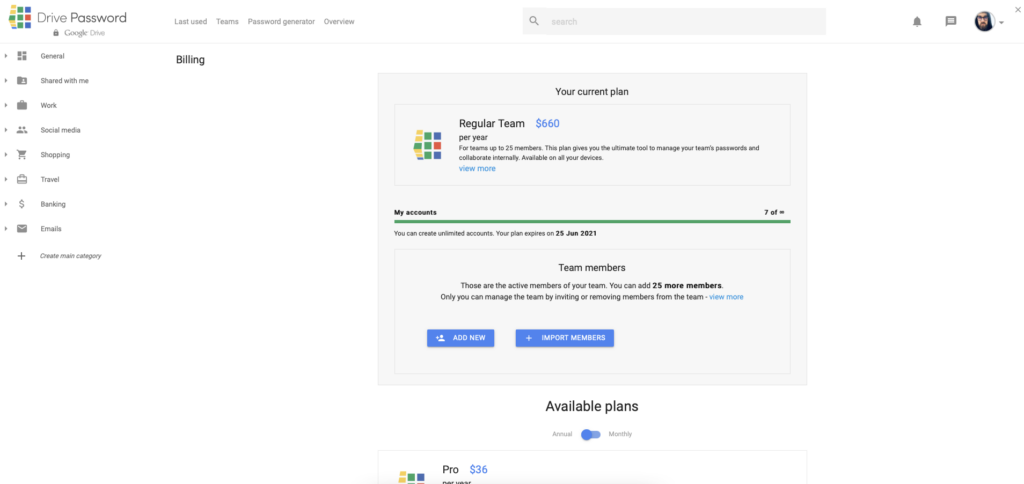Click the Regular Team plan title
The height and width of the screenshot is (484, 1024).
[492, 123]
